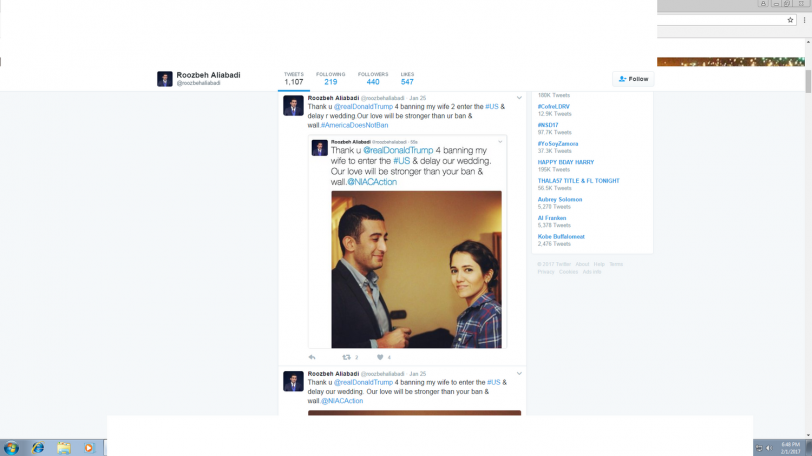812x456 pixels.
Task: Open the Terms footer link
Action: tap(616, 264)
